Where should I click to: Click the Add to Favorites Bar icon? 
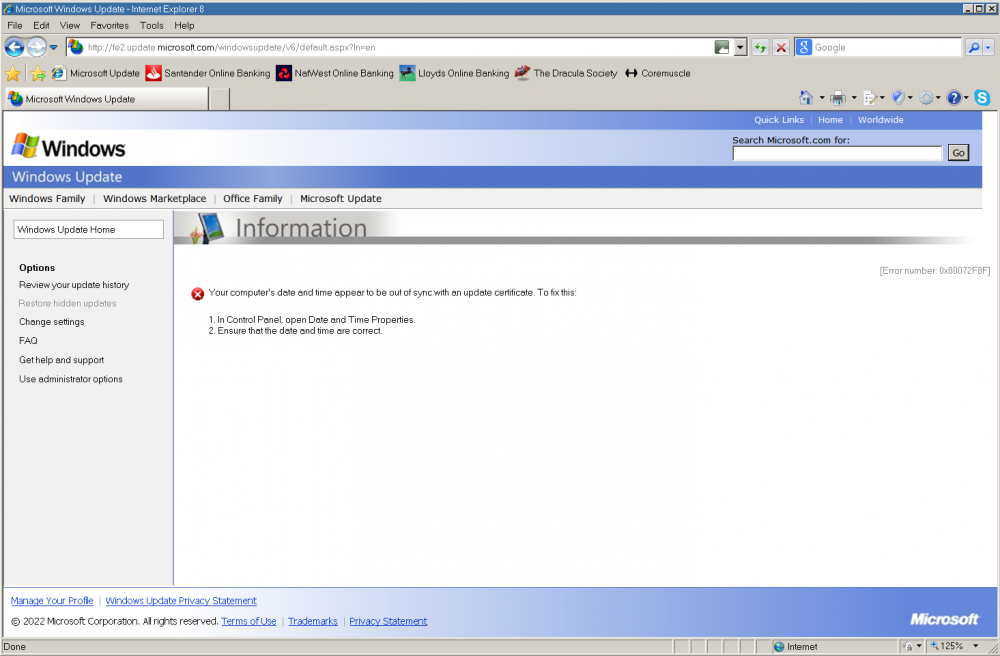pos(37,73)
